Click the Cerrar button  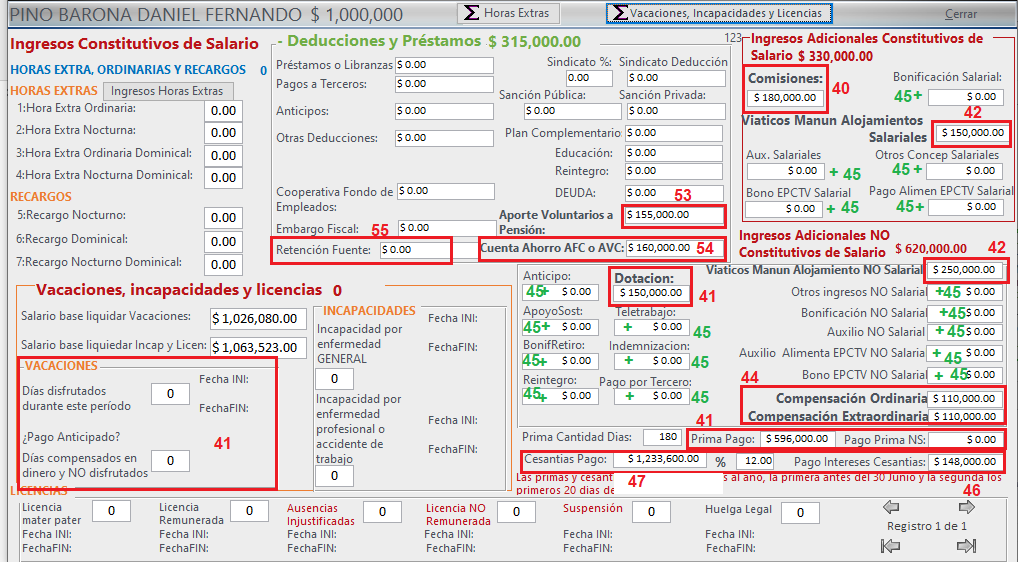[x=961, y=15]
